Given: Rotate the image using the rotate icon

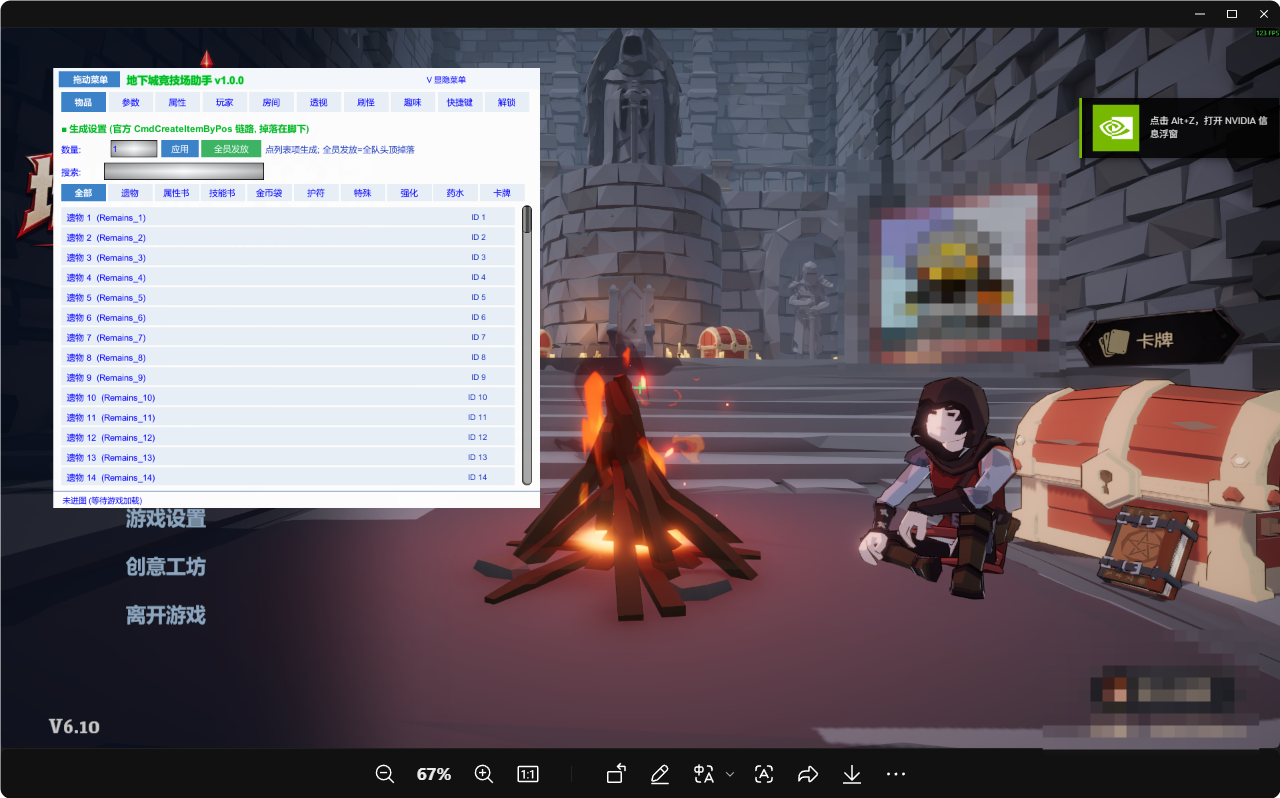Looking at the screenshot, I should pos(616,774).
